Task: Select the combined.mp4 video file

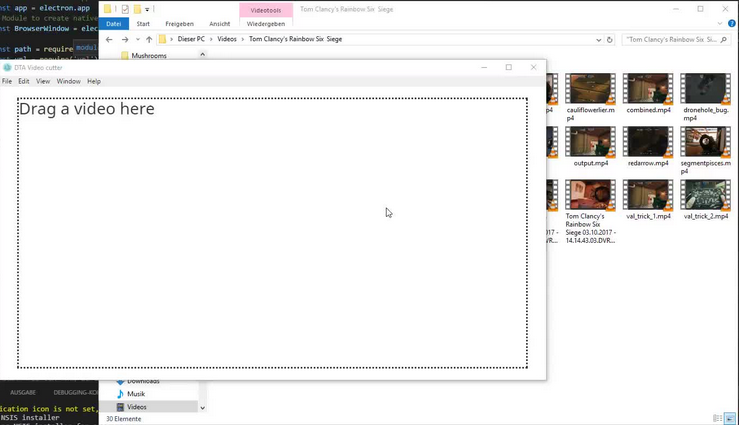Action: [649, 93]
